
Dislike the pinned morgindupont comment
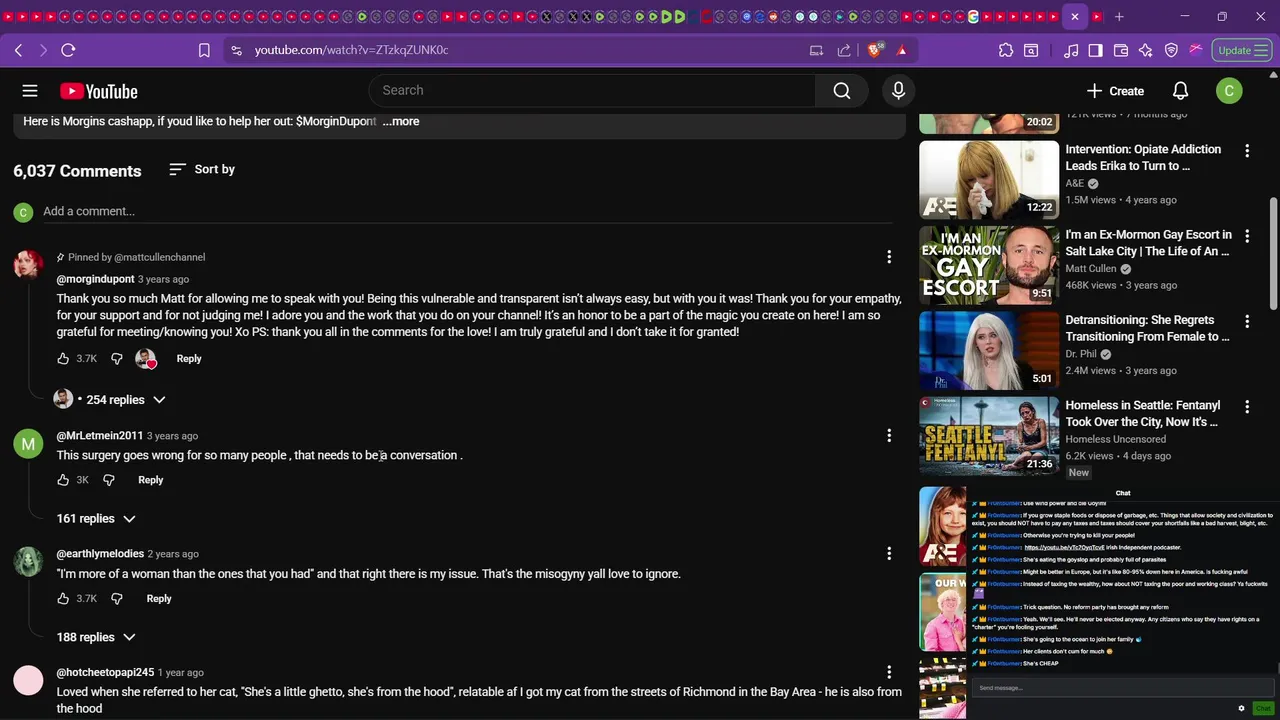click(x=116, y=358)
